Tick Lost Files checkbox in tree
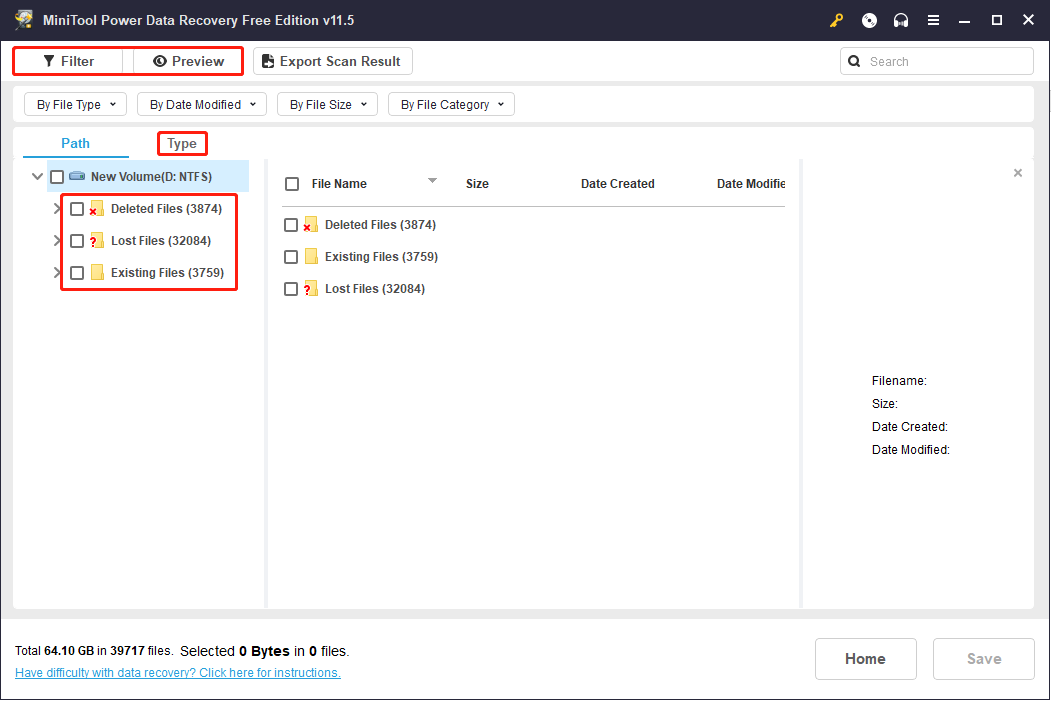This screenshot has height=701, width=1051. tap(77, 241)
